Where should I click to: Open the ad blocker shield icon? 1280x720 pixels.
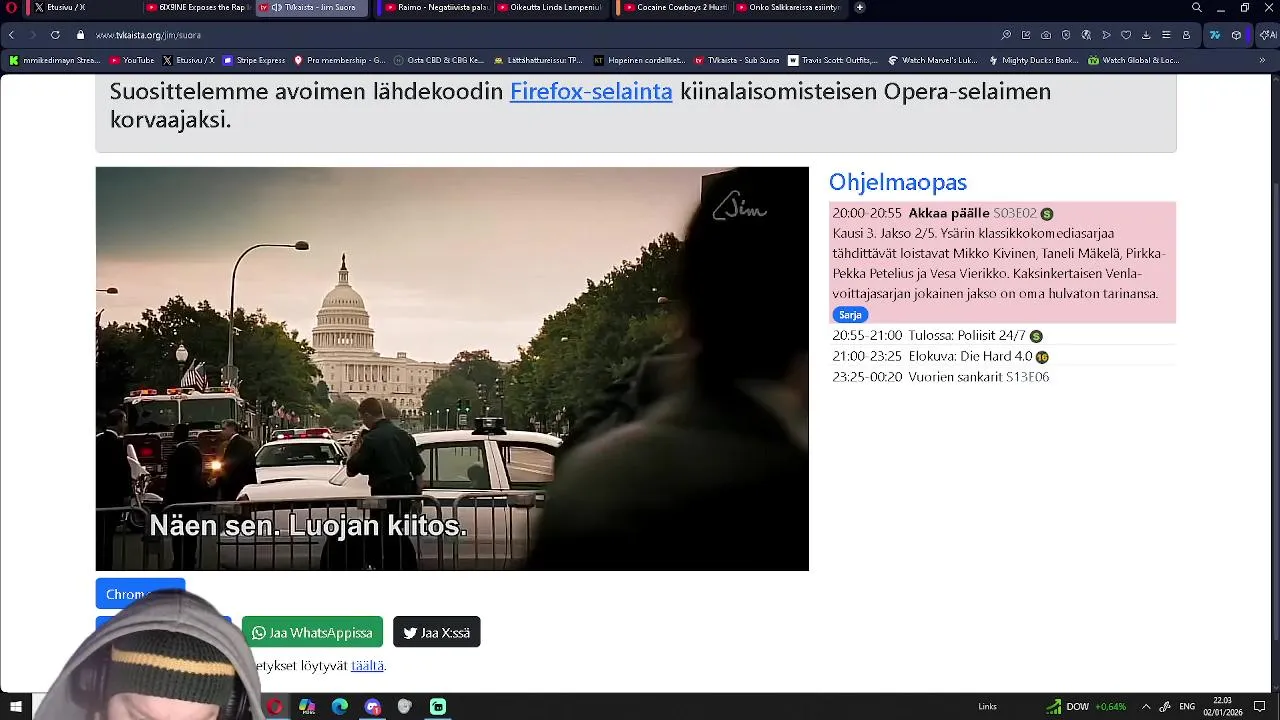point(1066,35)
